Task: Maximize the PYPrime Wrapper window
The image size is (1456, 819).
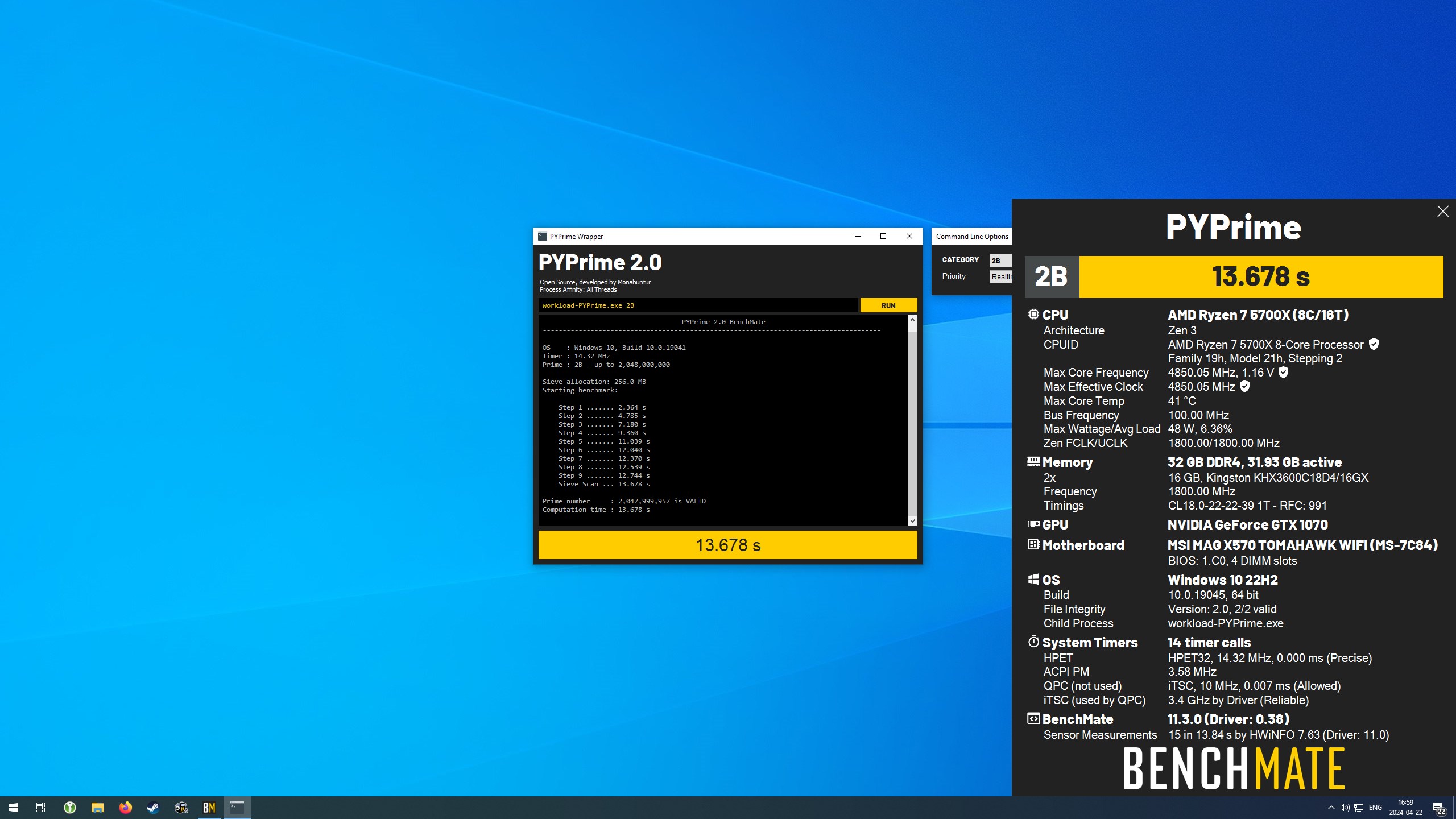Action: tap(883, 237)
